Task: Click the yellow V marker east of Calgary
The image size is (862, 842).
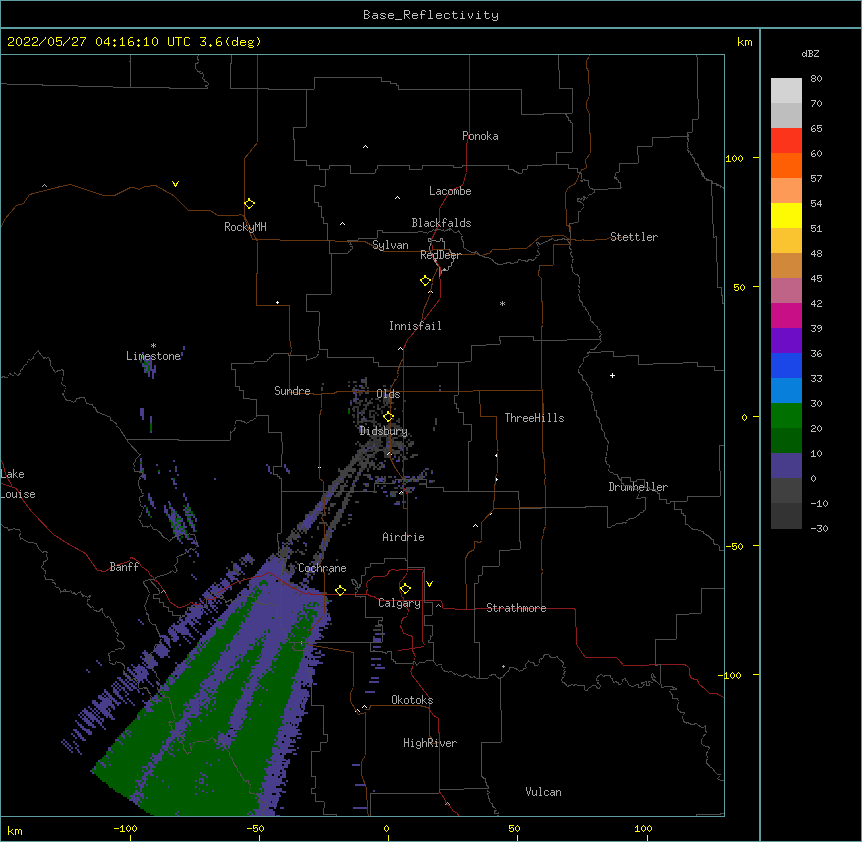Action: pos(429,584)
